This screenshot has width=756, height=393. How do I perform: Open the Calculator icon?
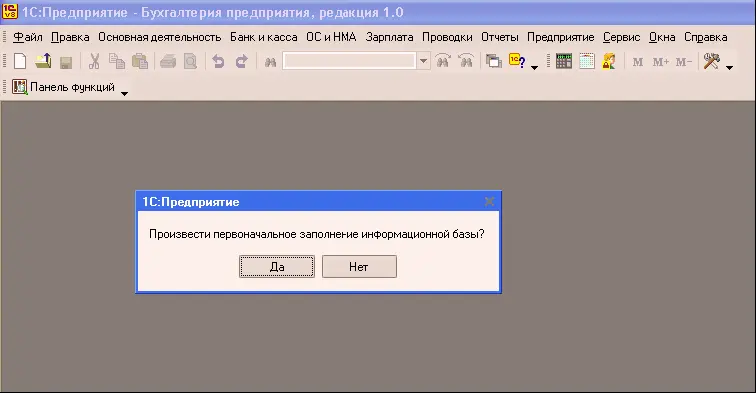point(564,61)
